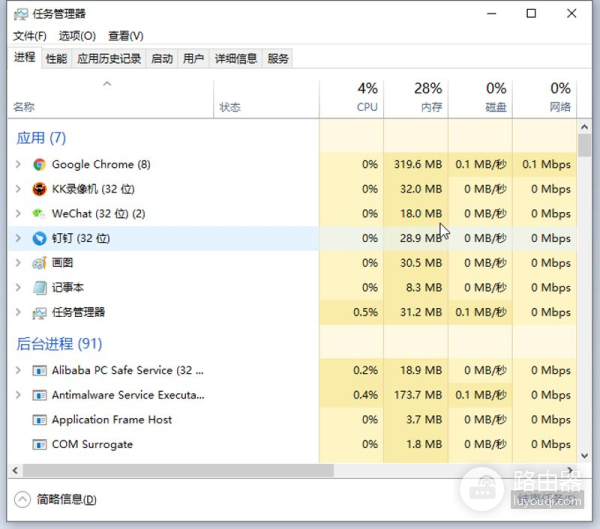Click the 钉钉 process icon

[39, 238]
